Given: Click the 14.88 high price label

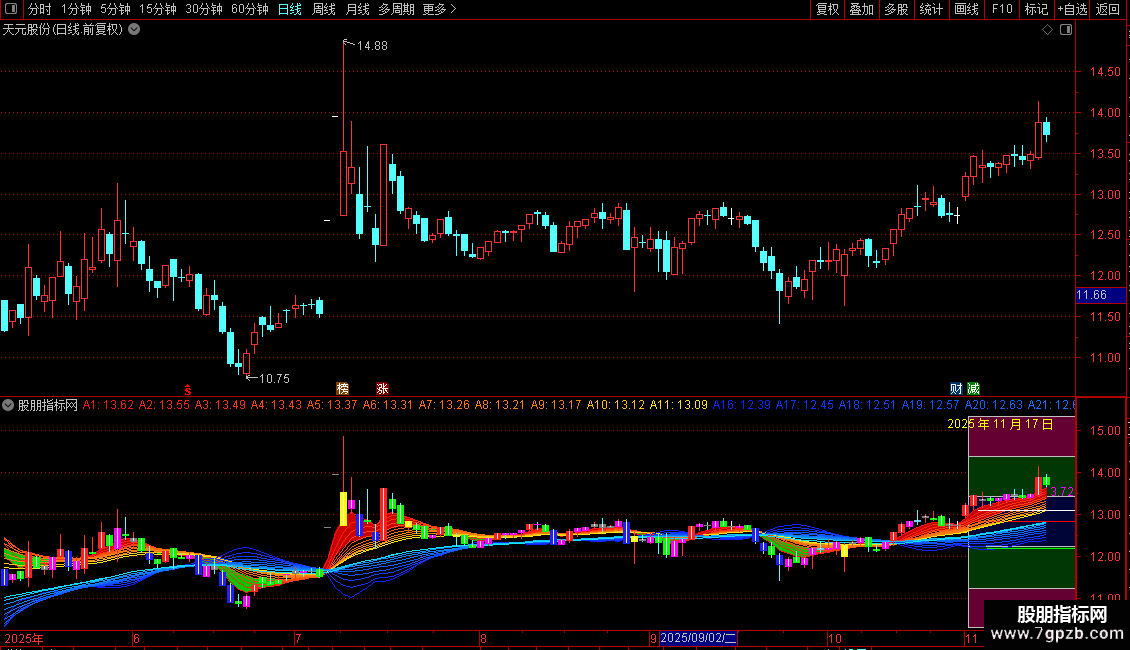Looking at the screenshot, I should 372,46.
